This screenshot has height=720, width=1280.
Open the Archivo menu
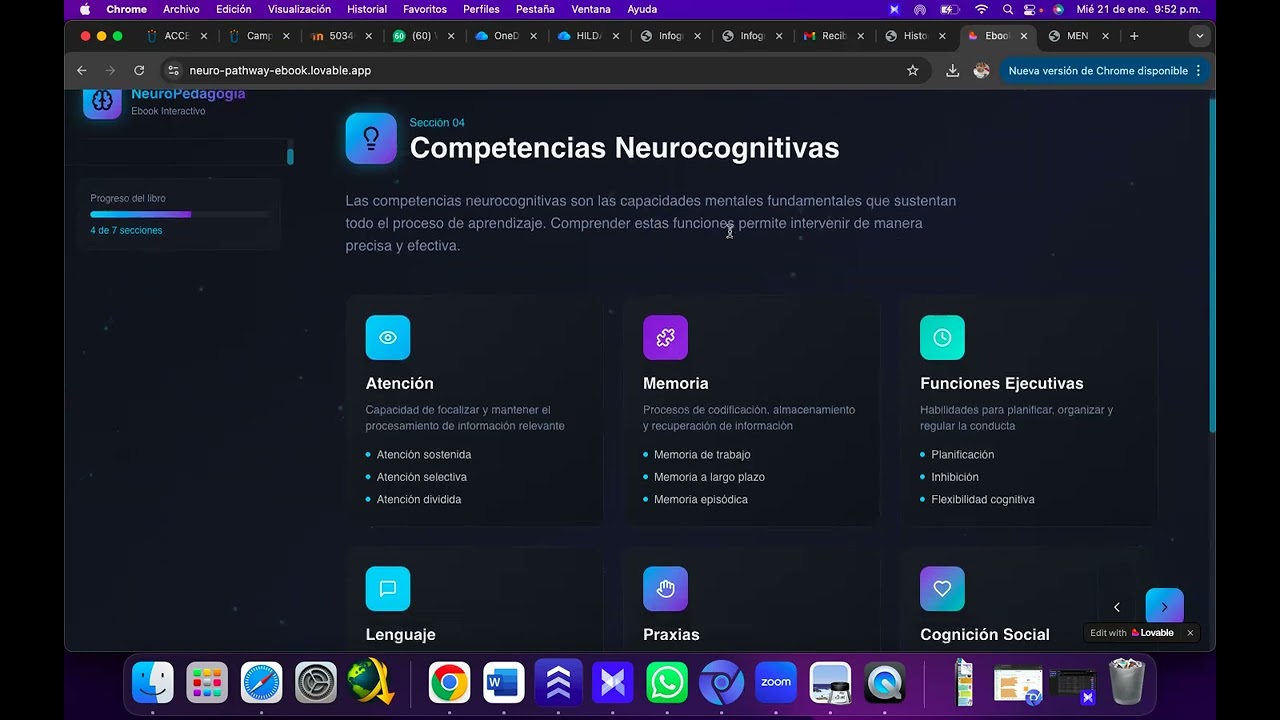[181, 9]
